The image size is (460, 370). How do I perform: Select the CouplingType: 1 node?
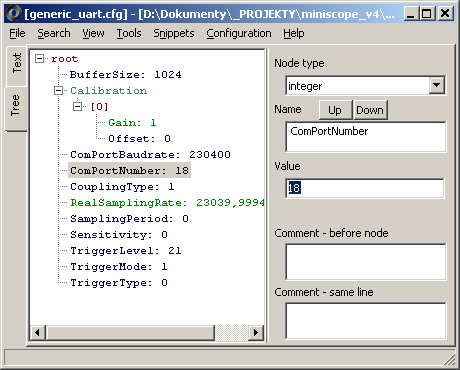122,187
